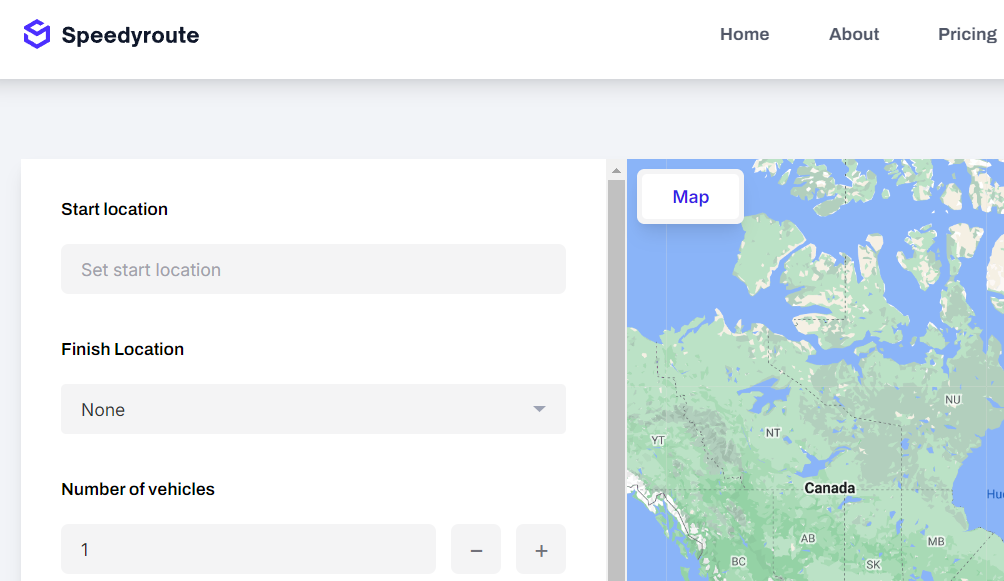
Task: Focus the Set start location field
Action: pos(313,269)
